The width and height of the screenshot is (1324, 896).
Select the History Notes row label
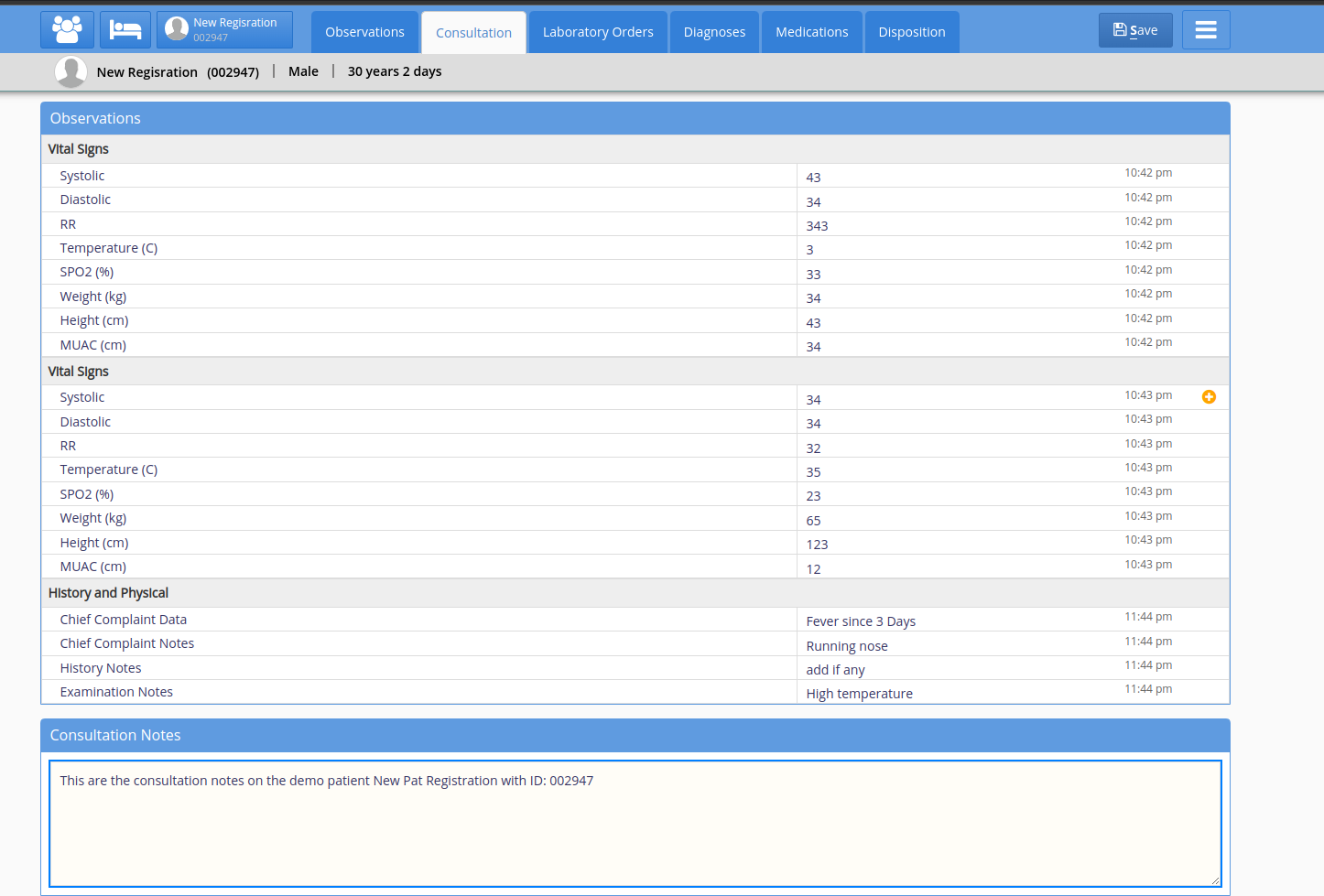click(101, 668)
